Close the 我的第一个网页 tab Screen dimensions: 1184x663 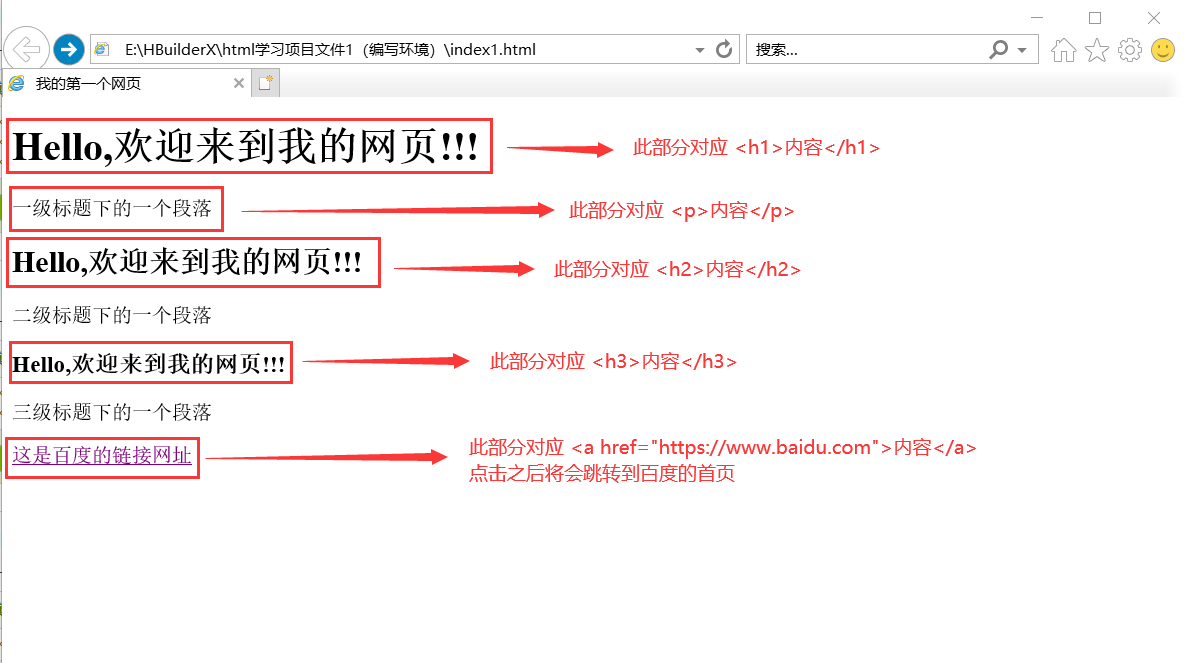coord(238,84)
